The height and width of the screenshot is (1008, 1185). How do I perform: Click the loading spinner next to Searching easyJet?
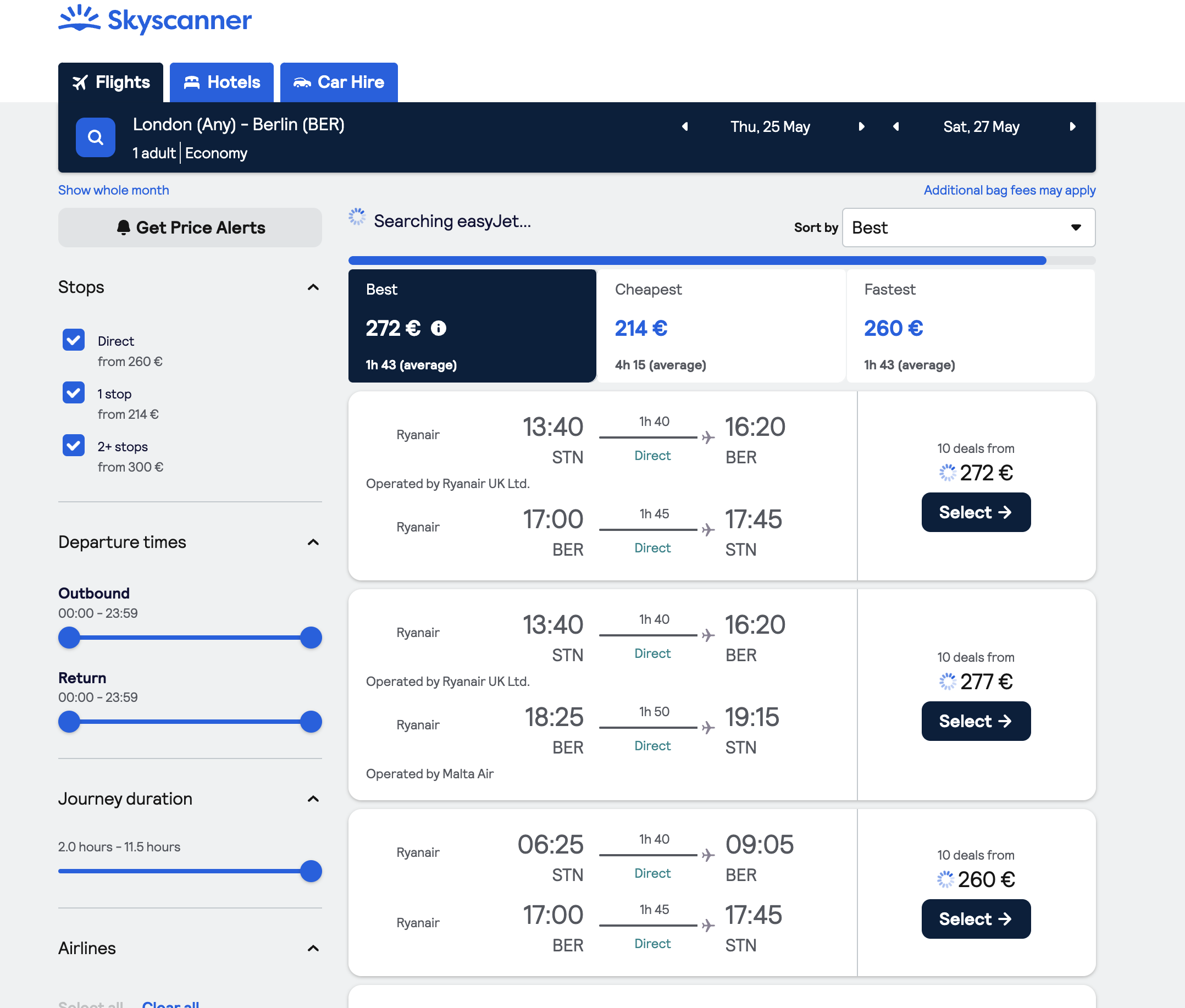pyautogui.click(x=357, y=216)
